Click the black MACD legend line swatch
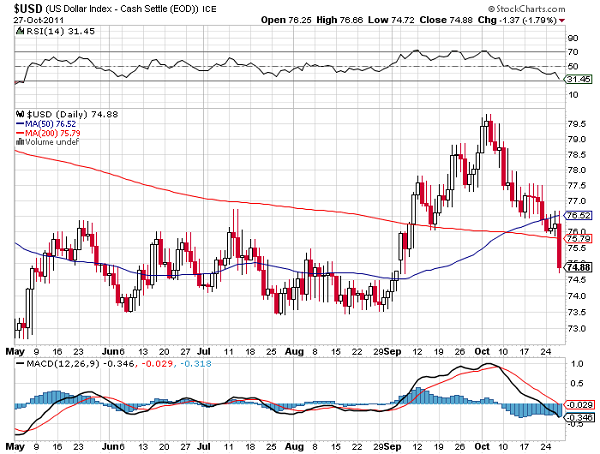Viewport: 600px width, 454px height. tap(20, 363)
